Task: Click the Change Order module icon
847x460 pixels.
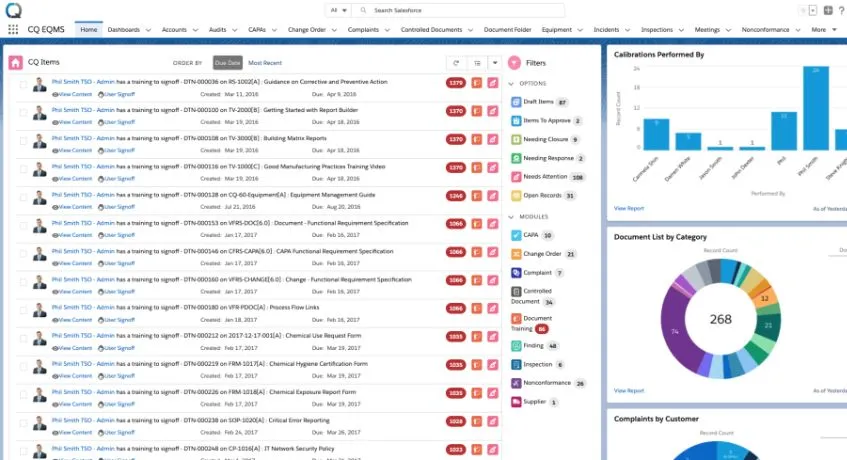Action: point(516,254)
